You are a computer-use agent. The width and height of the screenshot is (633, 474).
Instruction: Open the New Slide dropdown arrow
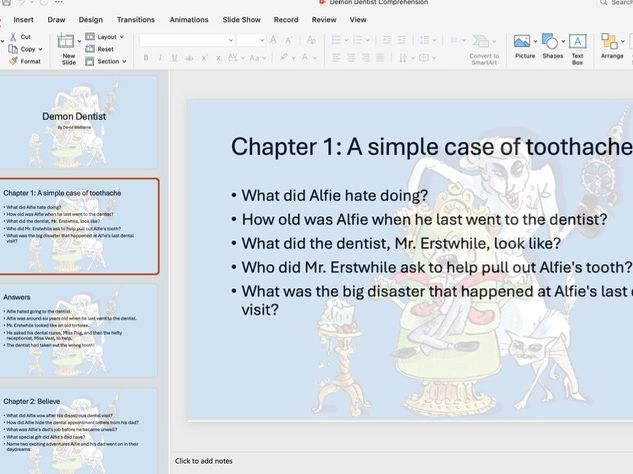click(x=79, y=42)
